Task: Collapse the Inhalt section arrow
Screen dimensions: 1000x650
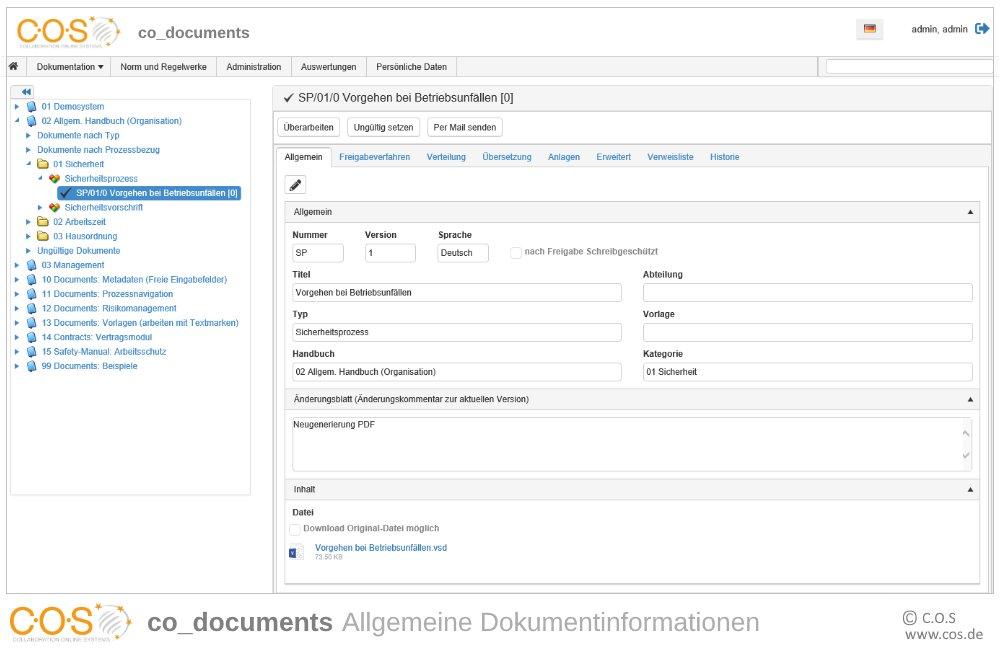Action: tap(970, 490)
